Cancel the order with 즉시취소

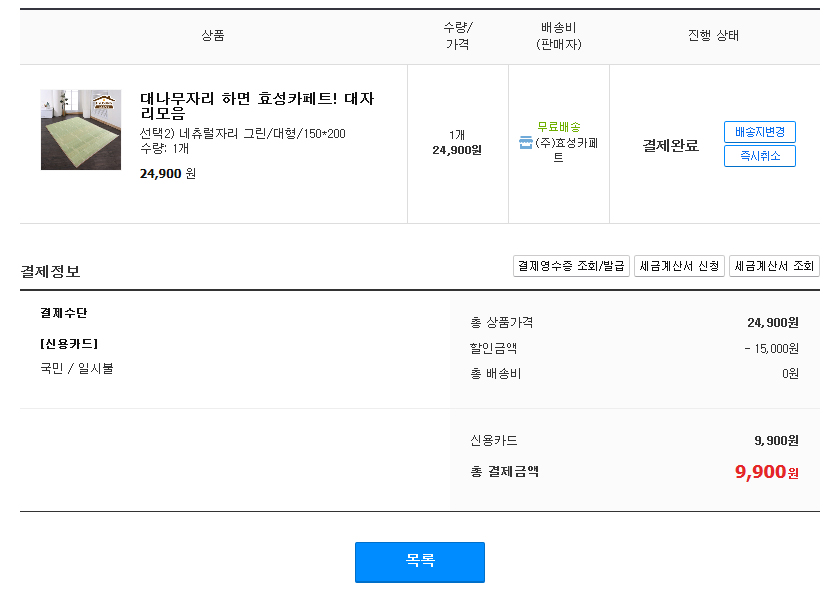759,156
